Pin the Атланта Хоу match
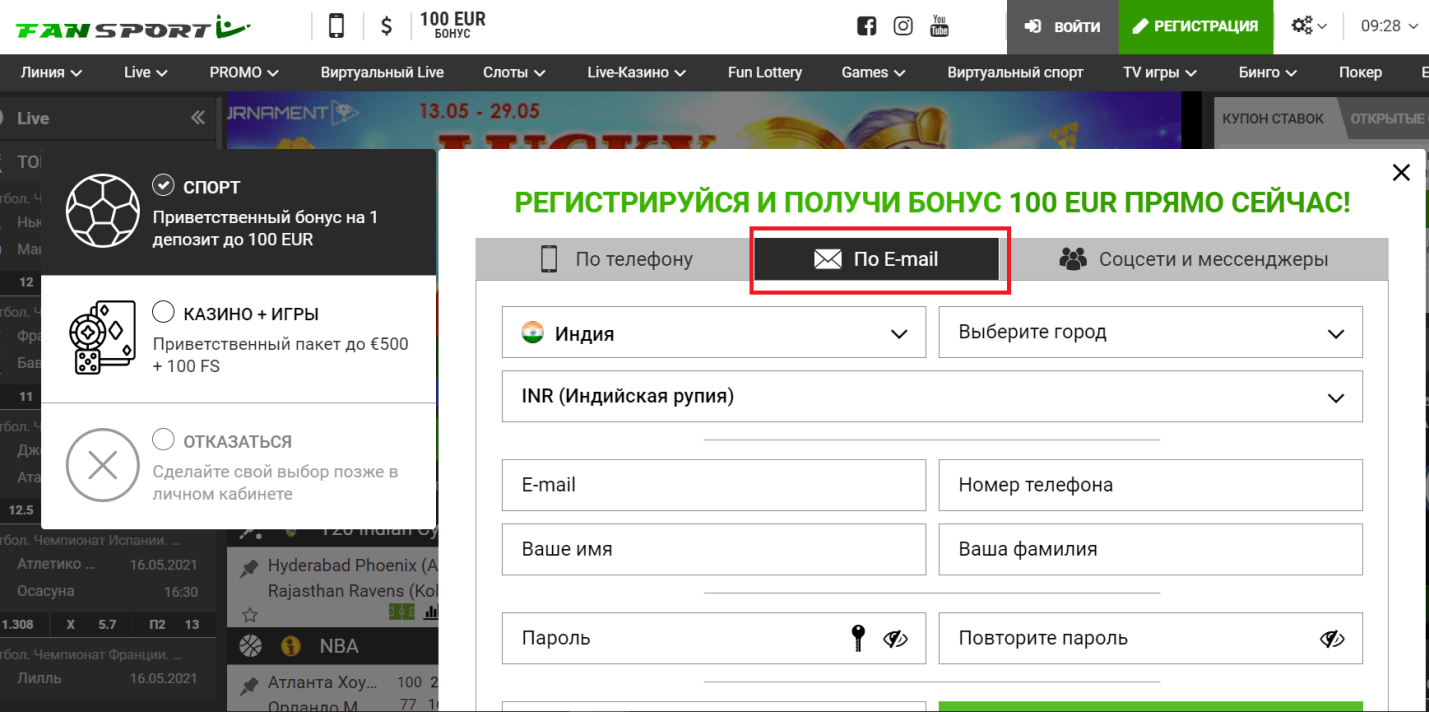1429x712 pixels. point(249,685)
